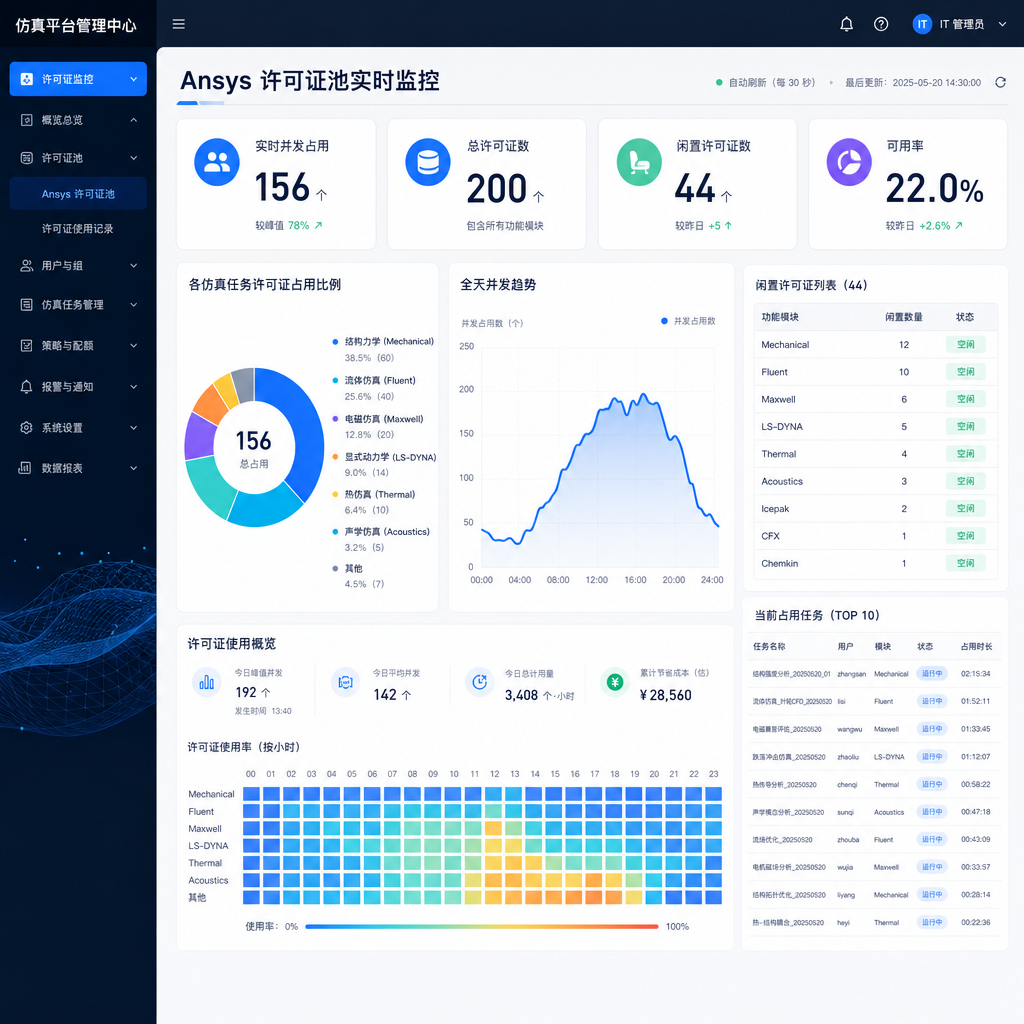
Task: Click the 闲置许可证数 seat icon
Action: (639, 162)
